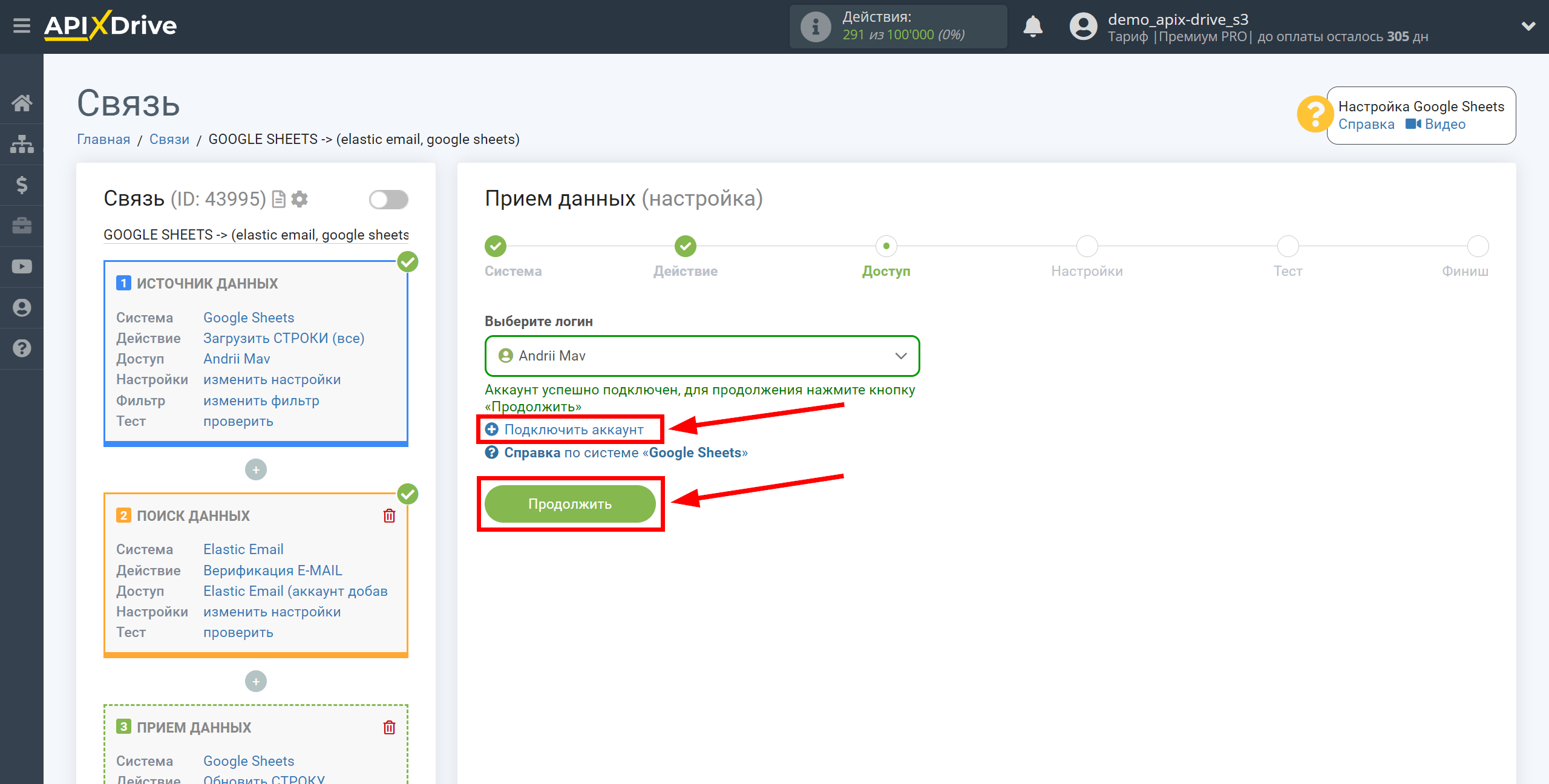Screen dimensions: 1549x784
Task: Click изменить настройки in search block
Action: [x=272, y=612]
